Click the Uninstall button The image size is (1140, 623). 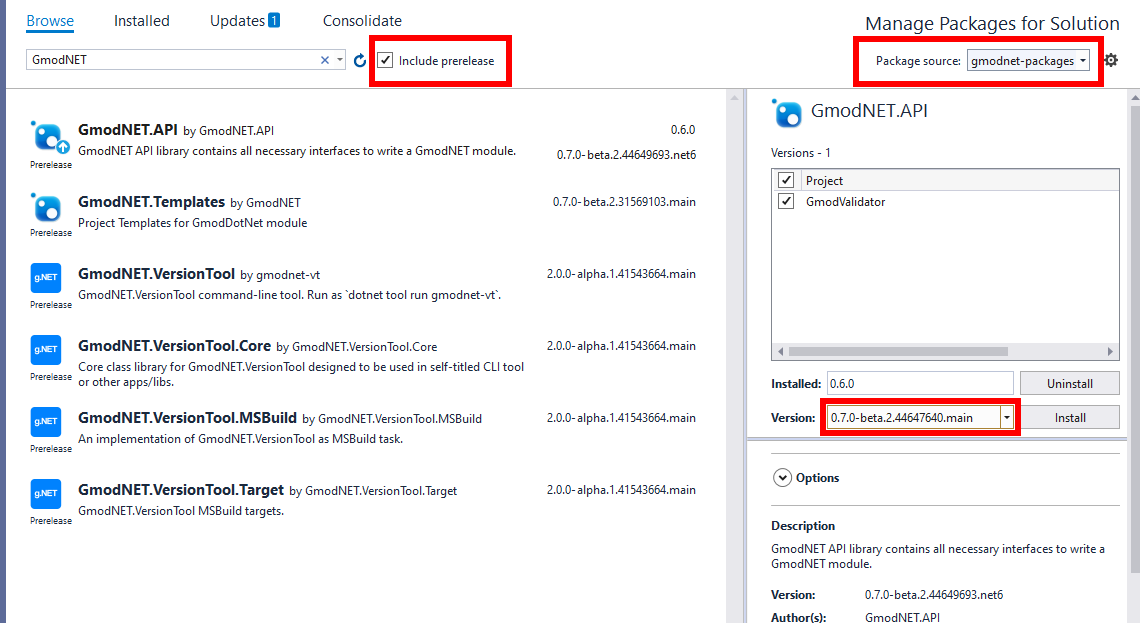[1069, 383]
